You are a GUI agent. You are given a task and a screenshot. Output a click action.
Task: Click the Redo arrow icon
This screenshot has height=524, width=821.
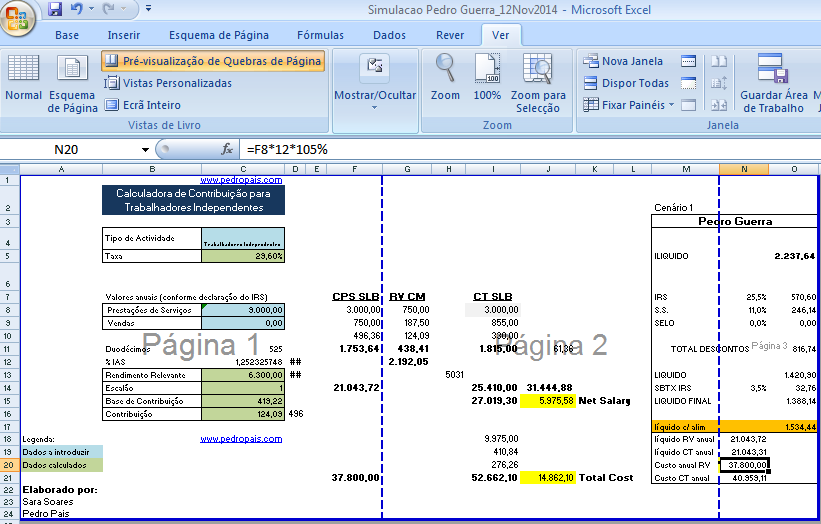(x=108, y=8)
